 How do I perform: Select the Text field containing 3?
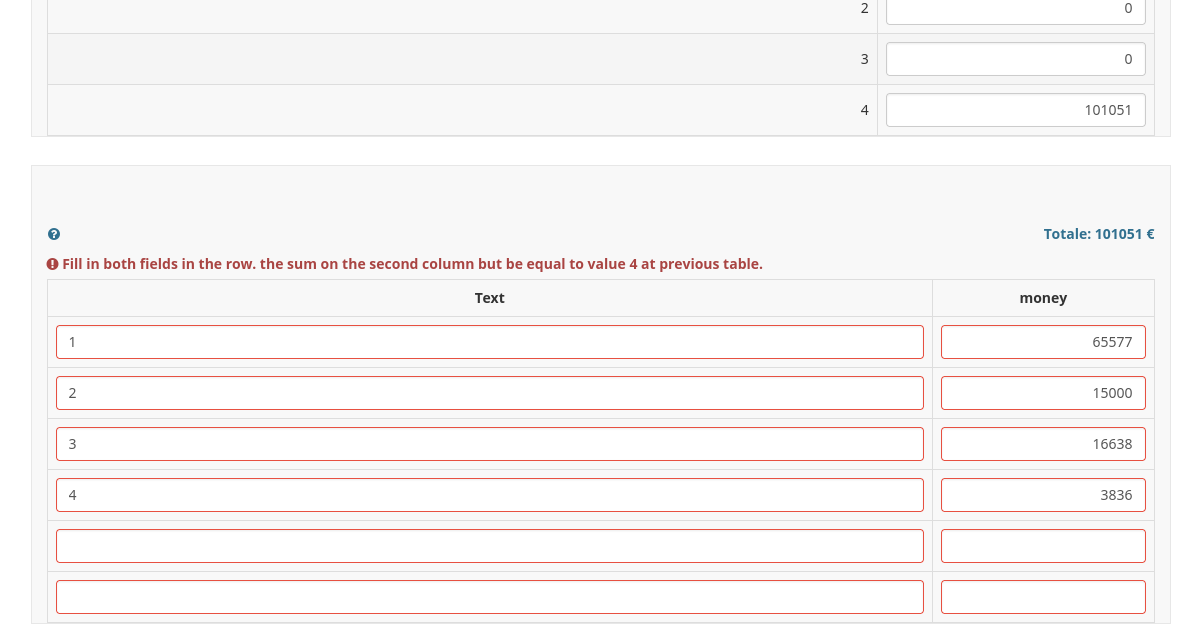click(x=489, y=444)
